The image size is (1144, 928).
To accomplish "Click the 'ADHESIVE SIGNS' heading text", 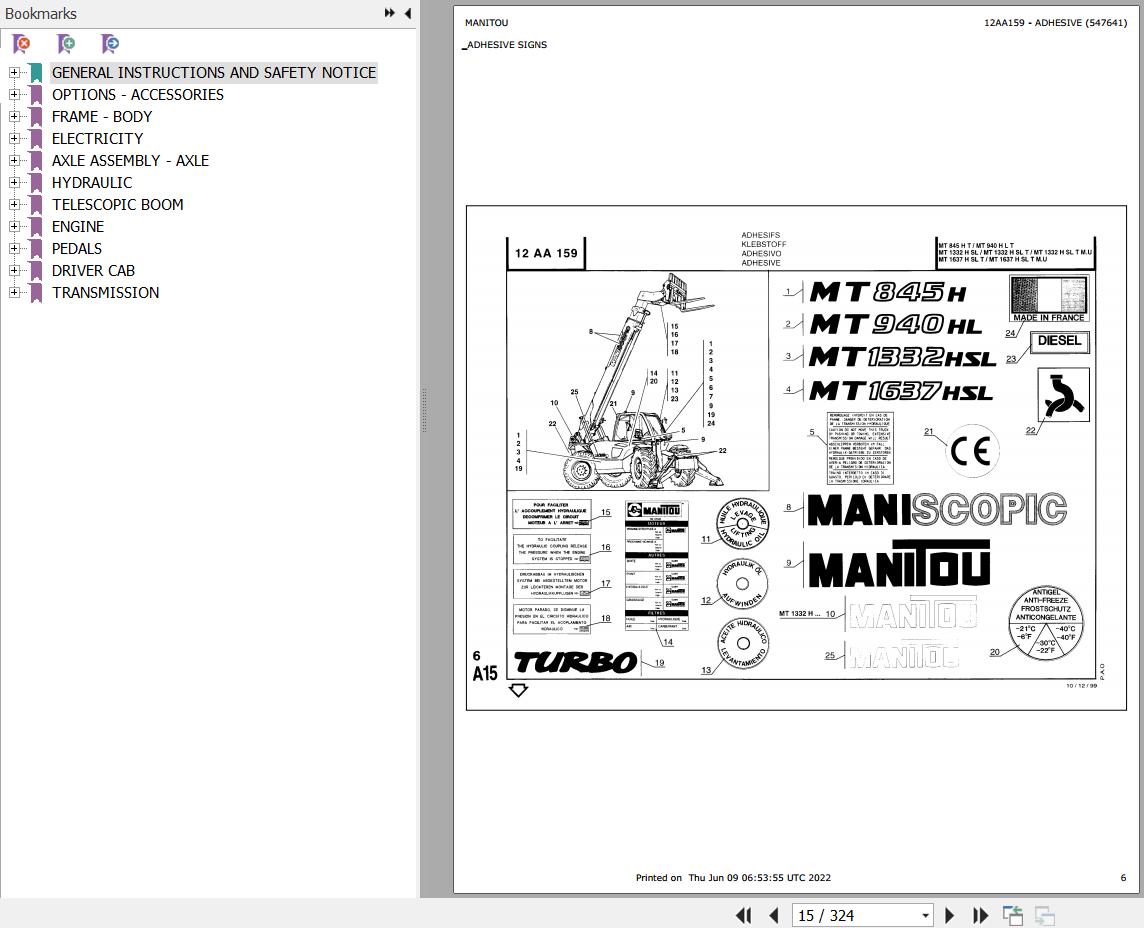I will (x=506, y=45).
